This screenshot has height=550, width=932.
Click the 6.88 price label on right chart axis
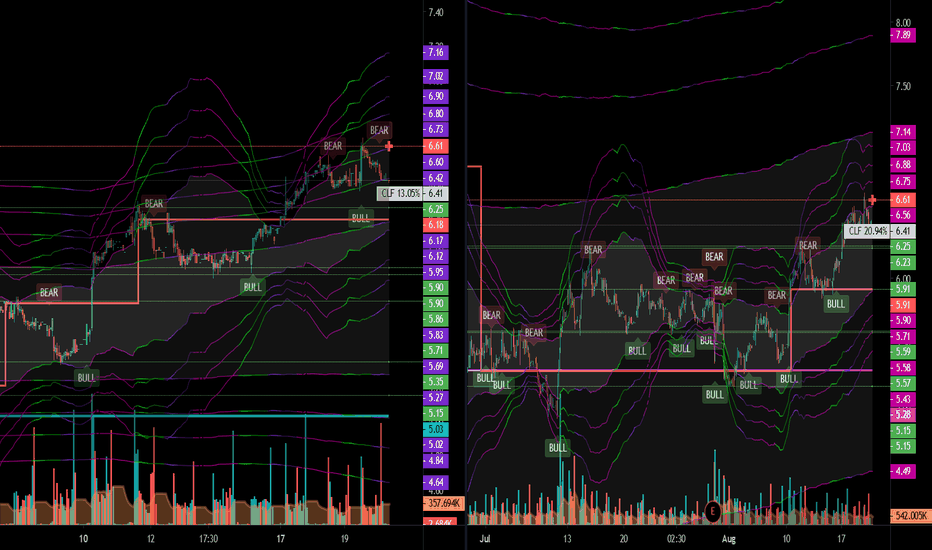click(x=903, y=165)
